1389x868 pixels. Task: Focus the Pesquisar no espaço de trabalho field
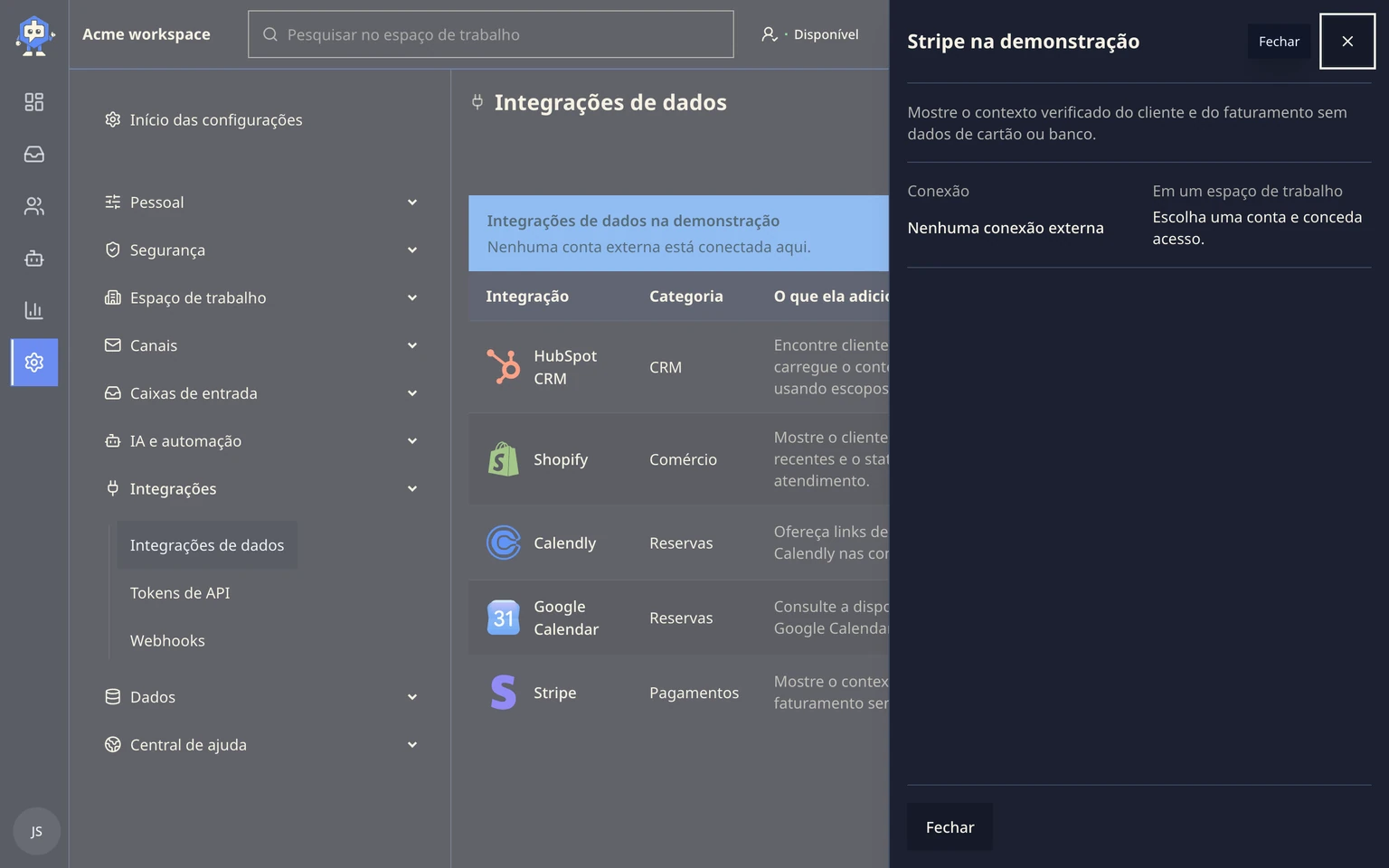coord(491,34)
